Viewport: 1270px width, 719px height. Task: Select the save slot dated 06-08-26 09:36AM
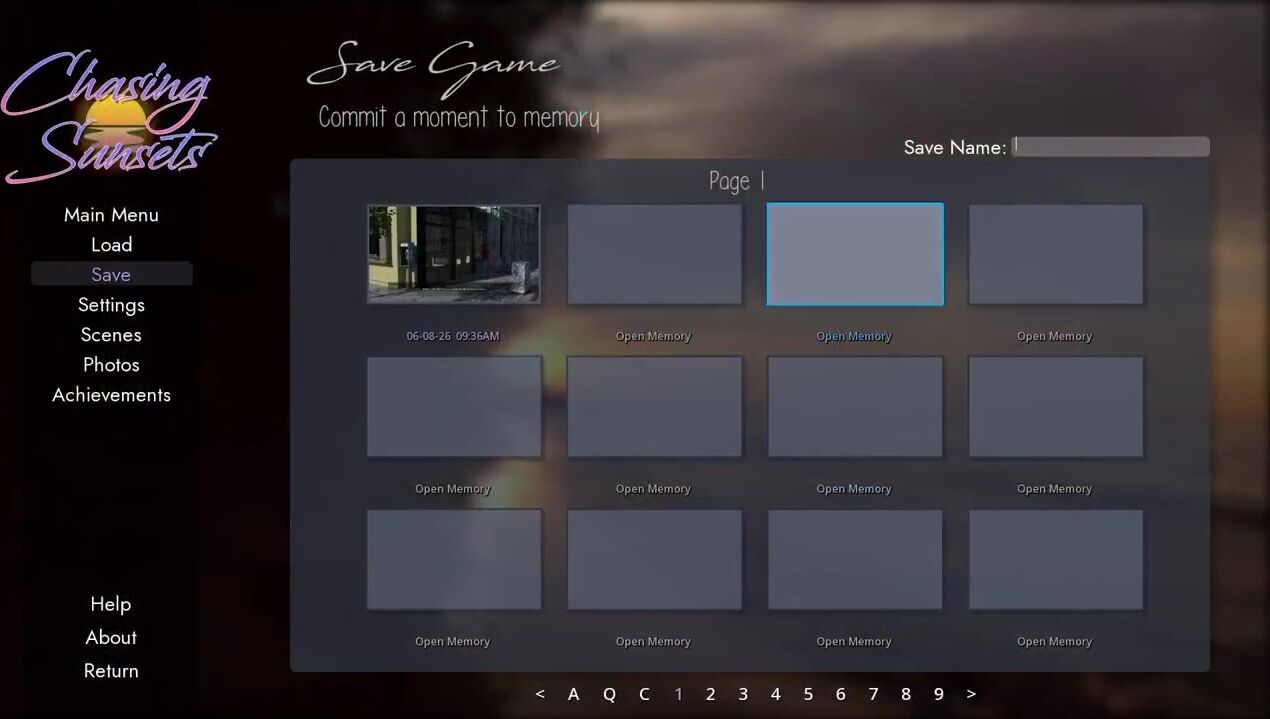pyautogui.click(x=454, y=254)
